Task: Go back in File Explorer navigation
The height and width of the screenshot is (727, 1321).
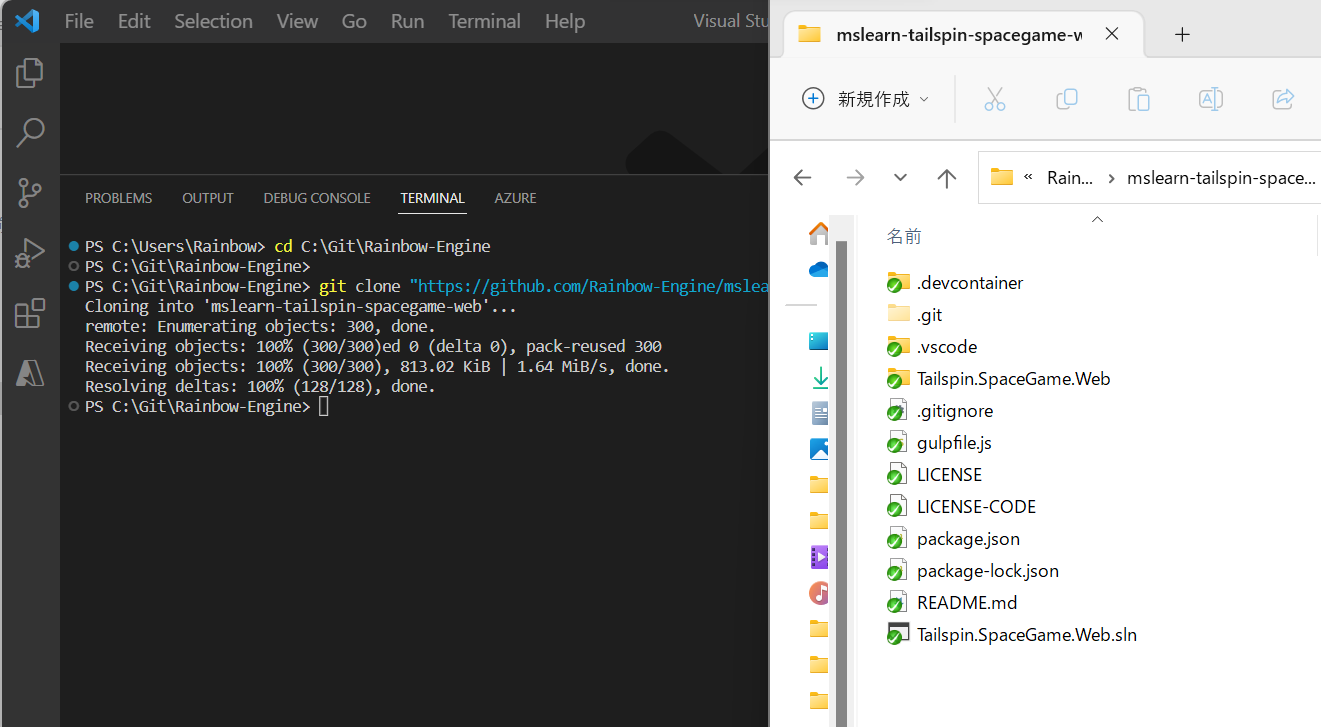Action: [802, 177]
